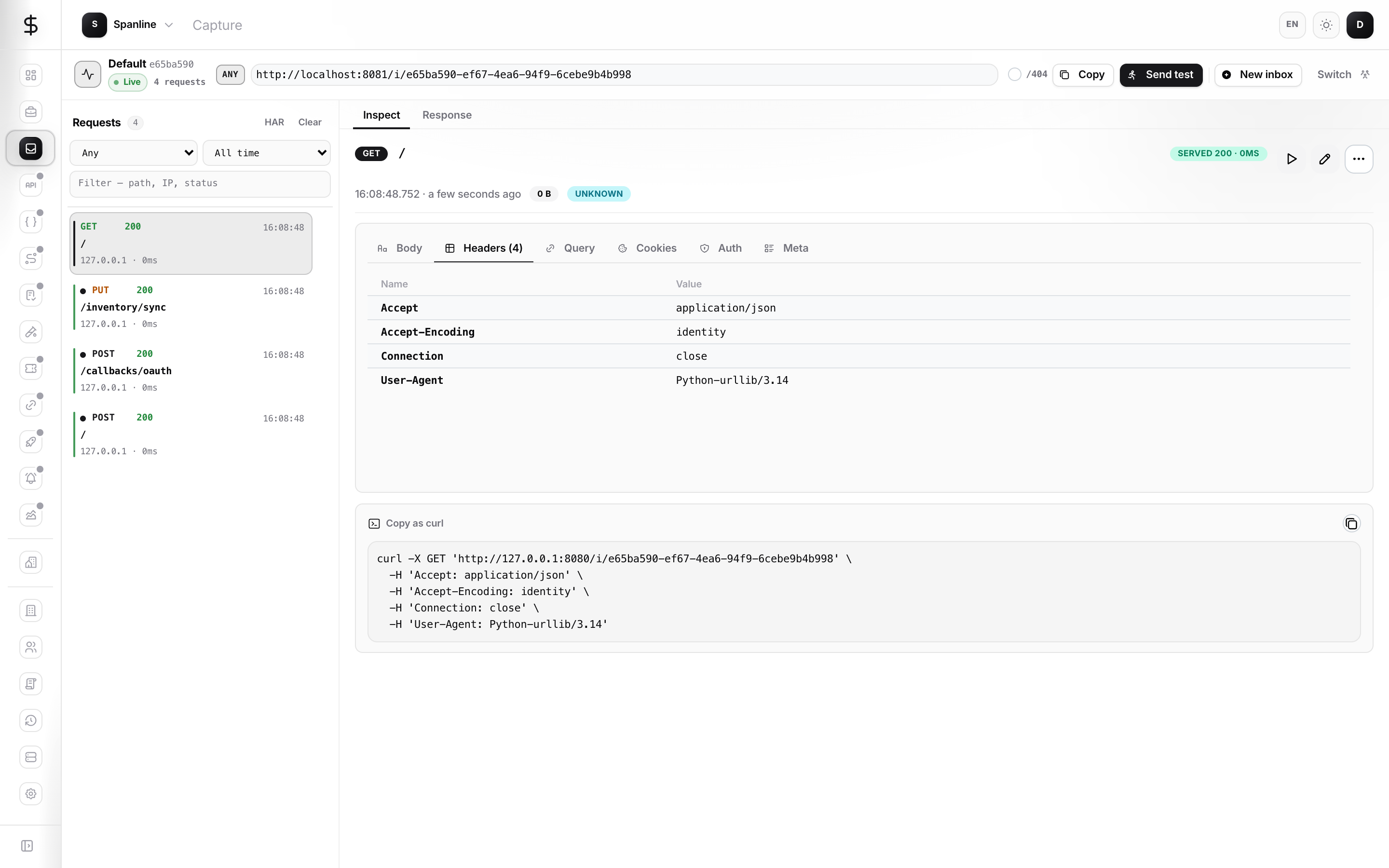
Task: Open the ticket sidebar icon
Action: [30, 368]
